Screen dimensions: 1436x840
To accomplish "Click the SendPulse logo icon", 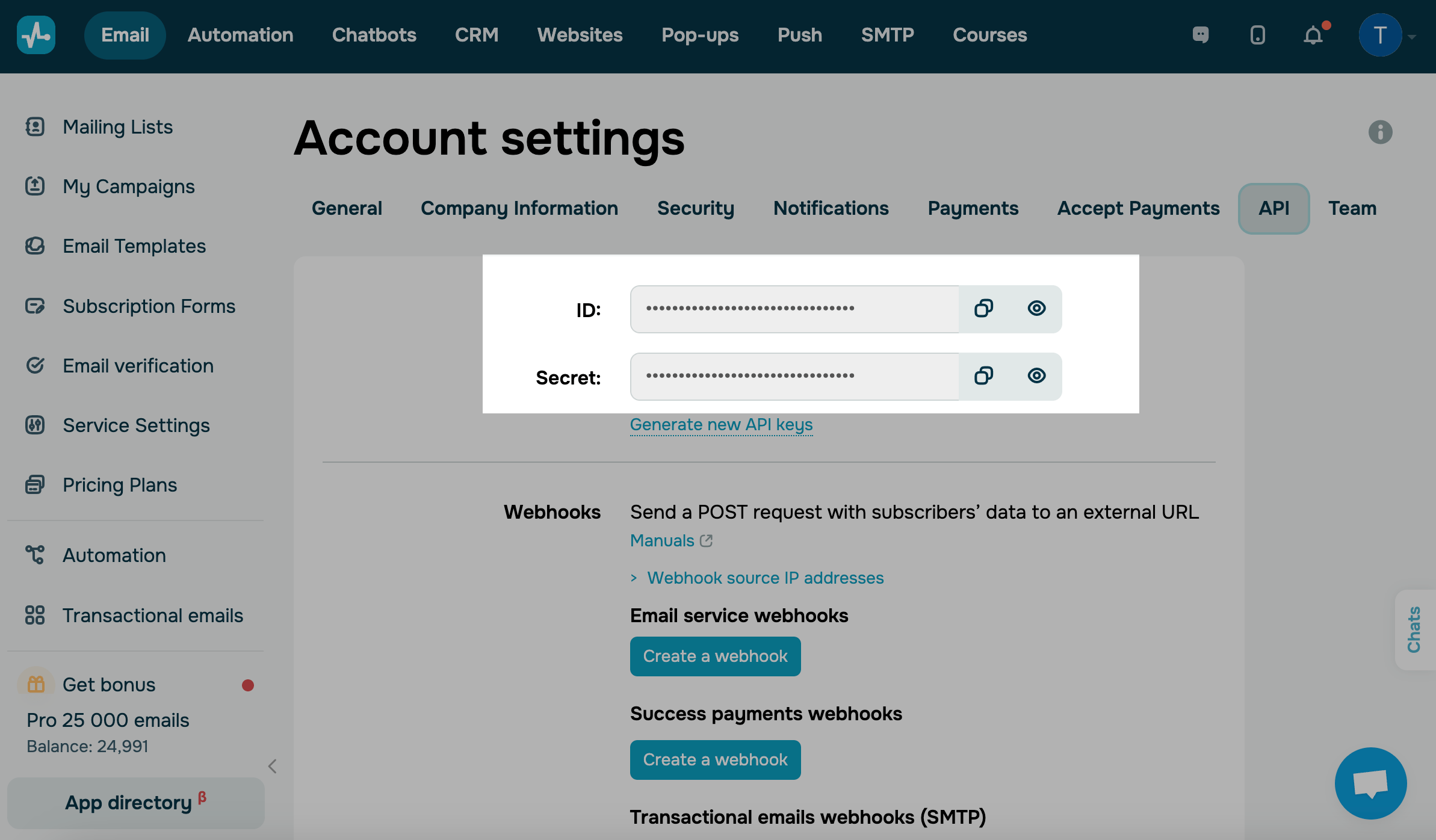I will pos(36,36).
